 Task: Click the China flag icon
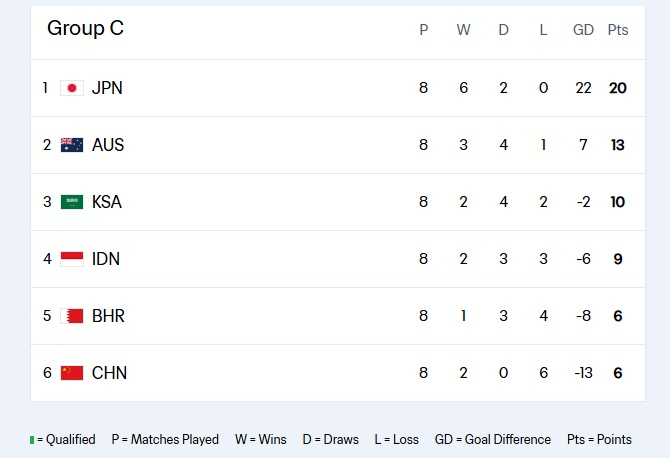pos(72,373)
